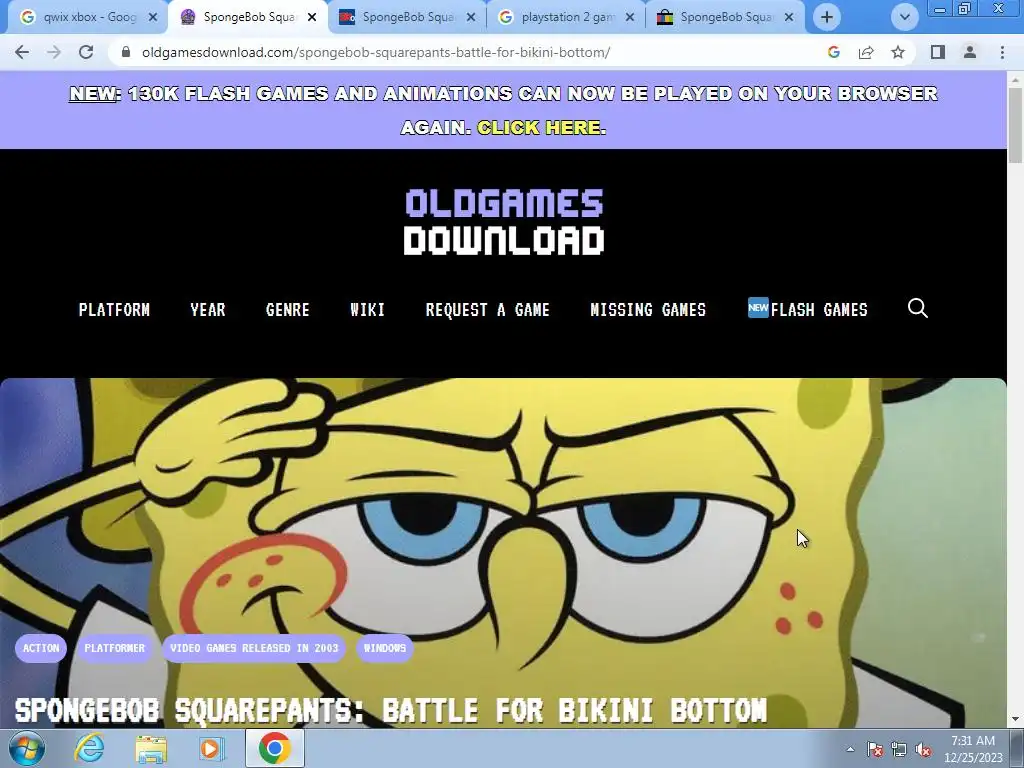This screenshot has height=768, width=1024.
Task: Open the Wiki menu item
Action: (x=367, y=310)
